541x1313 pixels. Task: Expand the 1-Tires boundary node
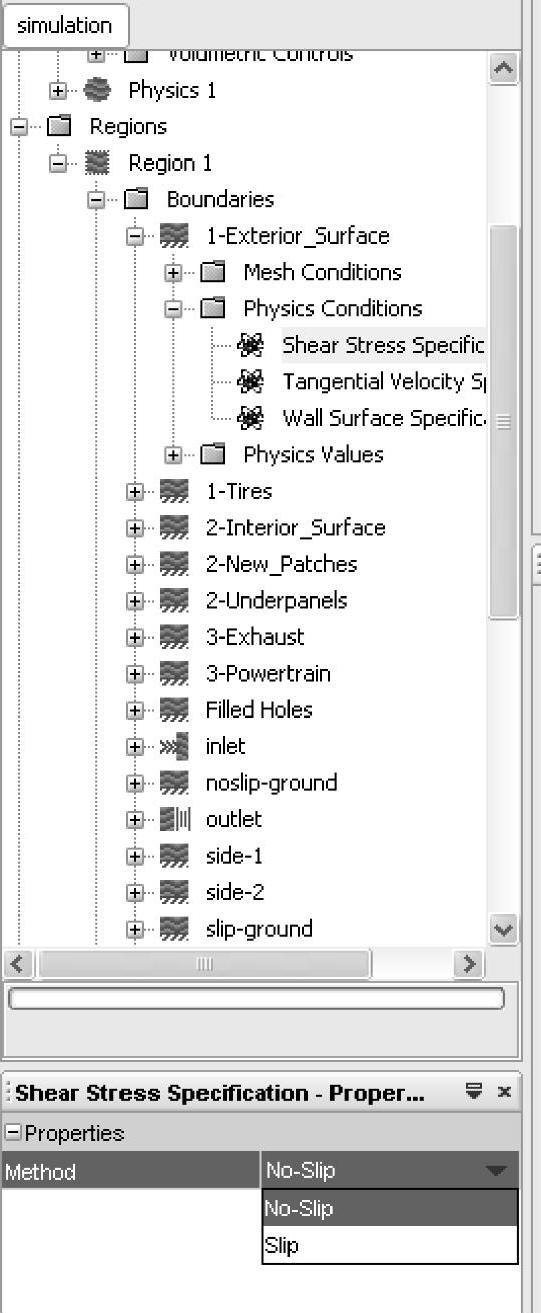(x=135, y=492)
